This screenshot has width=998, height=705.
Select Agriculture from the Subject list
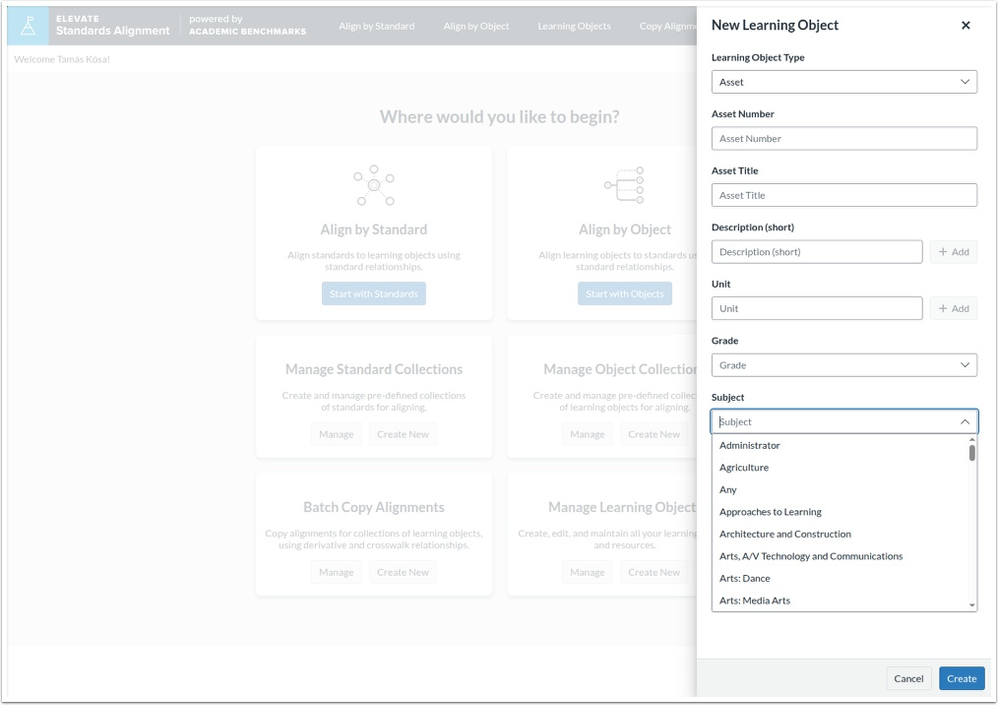point(745,467)
